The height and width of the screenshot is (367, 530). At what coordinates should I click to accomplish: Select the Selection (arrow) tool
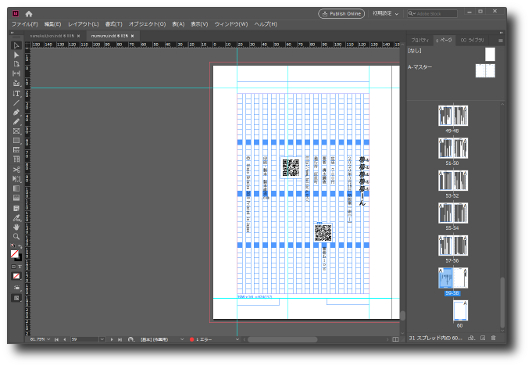16,46
